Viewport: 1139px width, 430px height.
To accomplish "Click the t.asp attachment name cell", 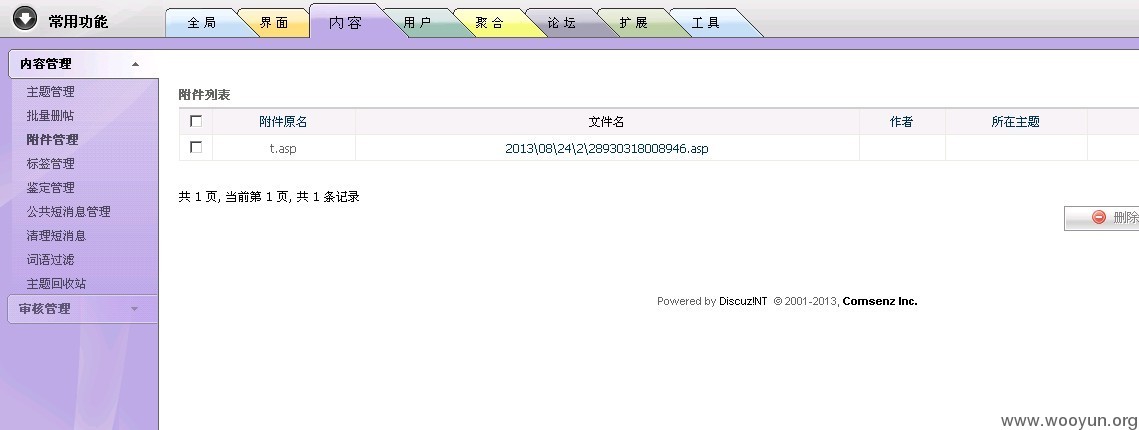I will tap(283, 148).
